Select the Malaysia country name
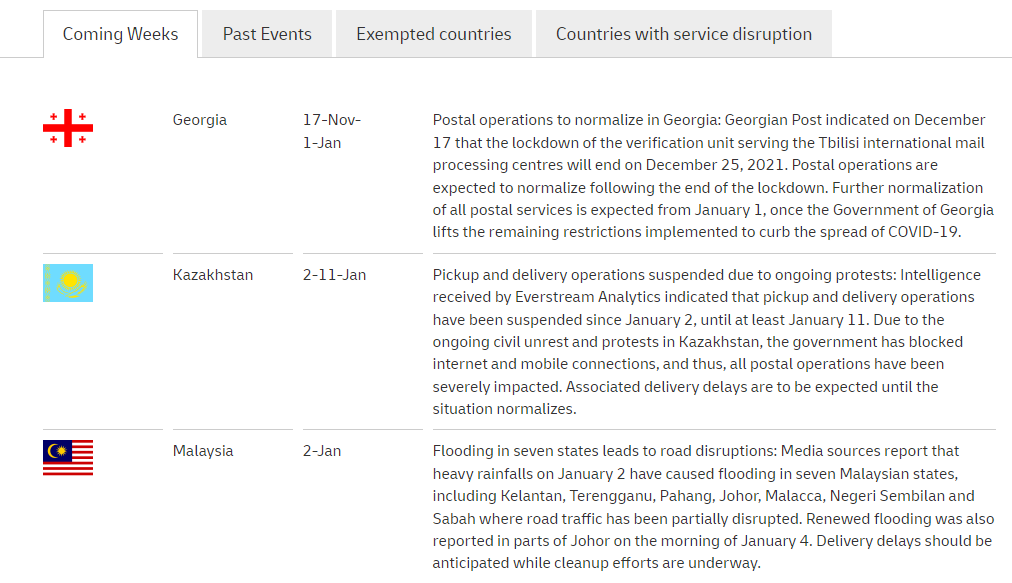The image size is (1012, 583). (x=203, y=451)
